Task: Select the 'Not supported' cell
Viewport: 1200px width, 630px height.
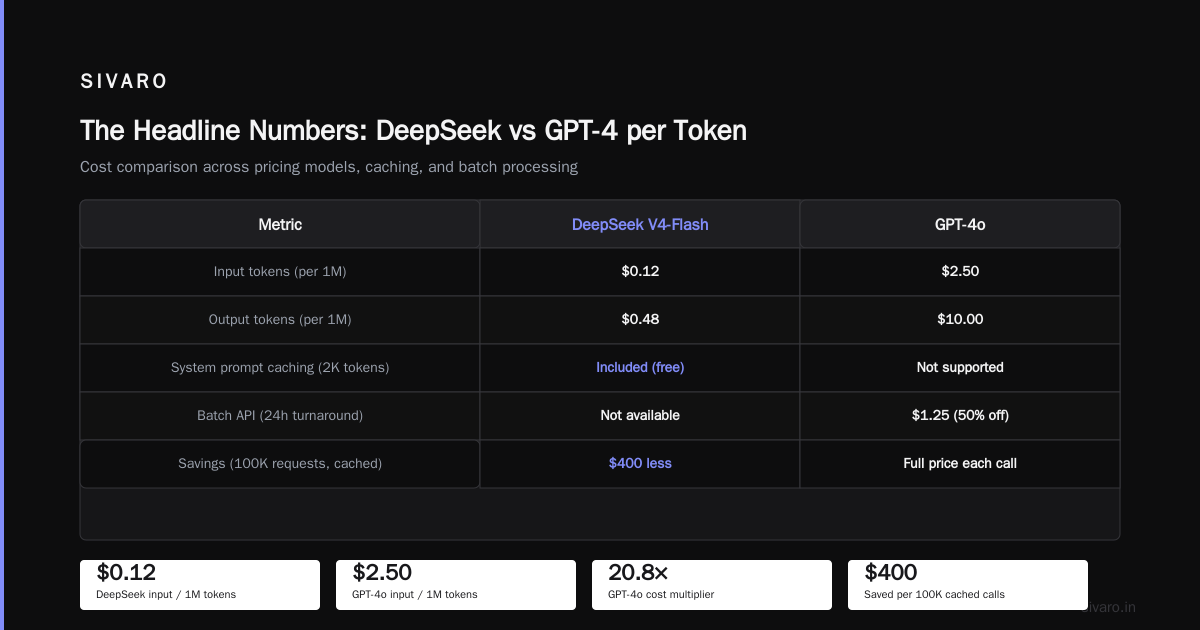Action: [x=960, y=367]
